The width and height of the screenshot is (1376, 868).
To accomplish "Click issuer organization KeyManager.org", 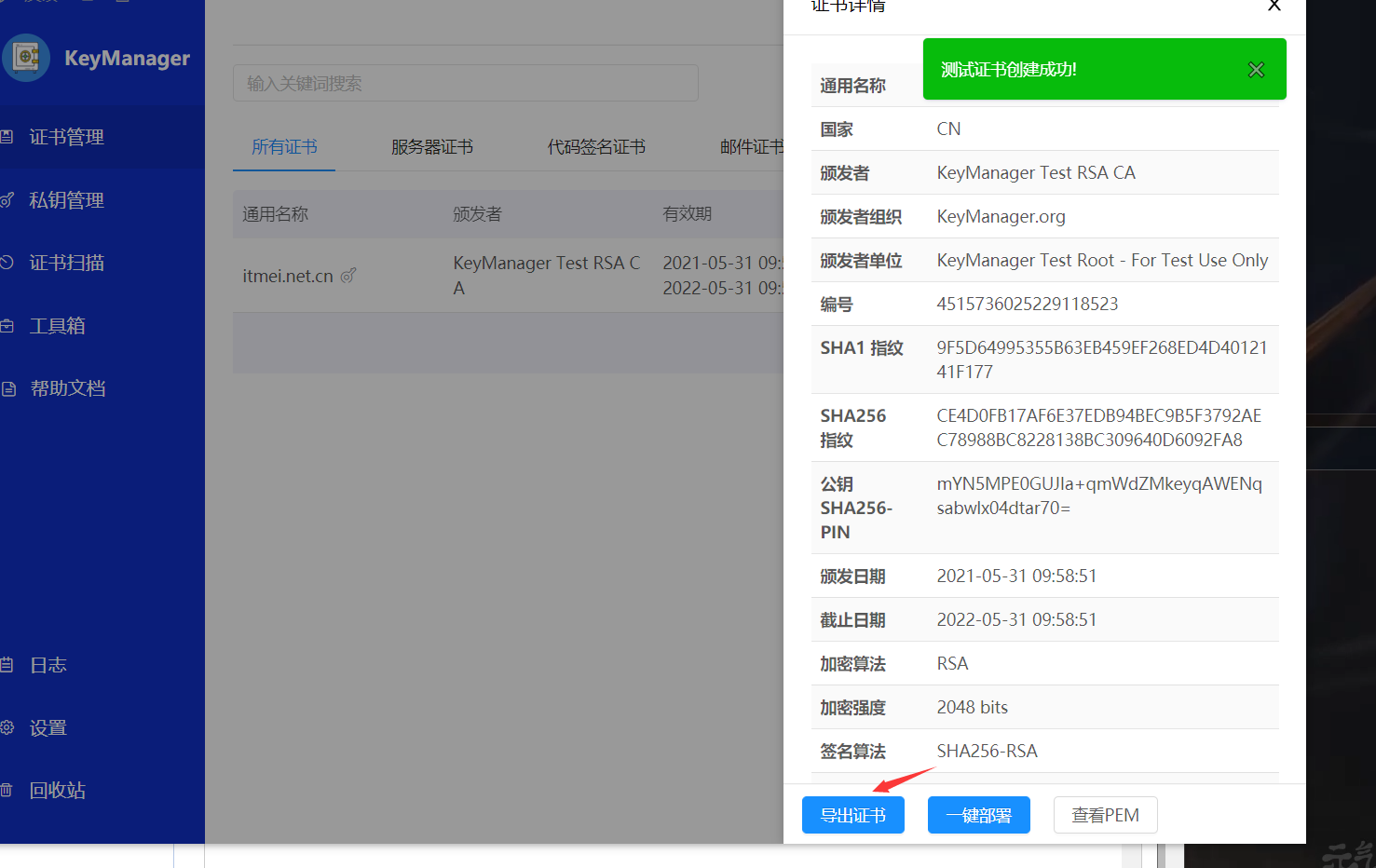I will (x=1001, y=216).
